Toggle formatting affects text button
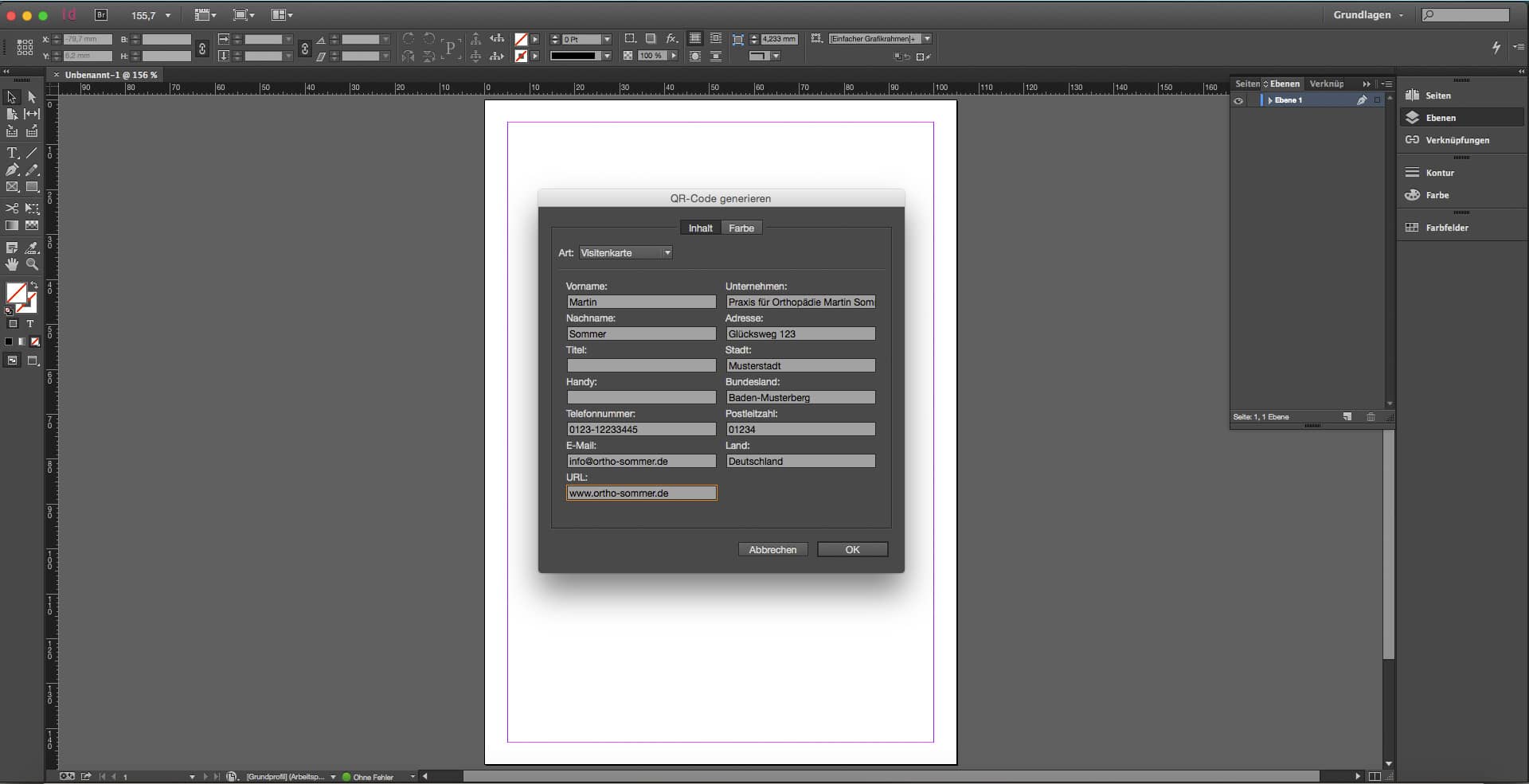1529x784 pixels. (x=30, y=324)
